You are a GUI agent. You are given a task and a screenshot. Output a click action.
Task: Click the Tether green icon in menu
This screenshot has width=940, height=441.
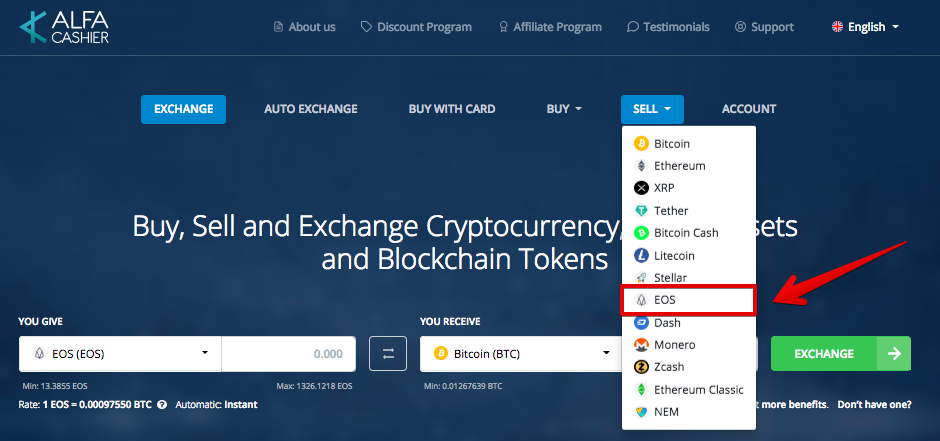[641, 211]
